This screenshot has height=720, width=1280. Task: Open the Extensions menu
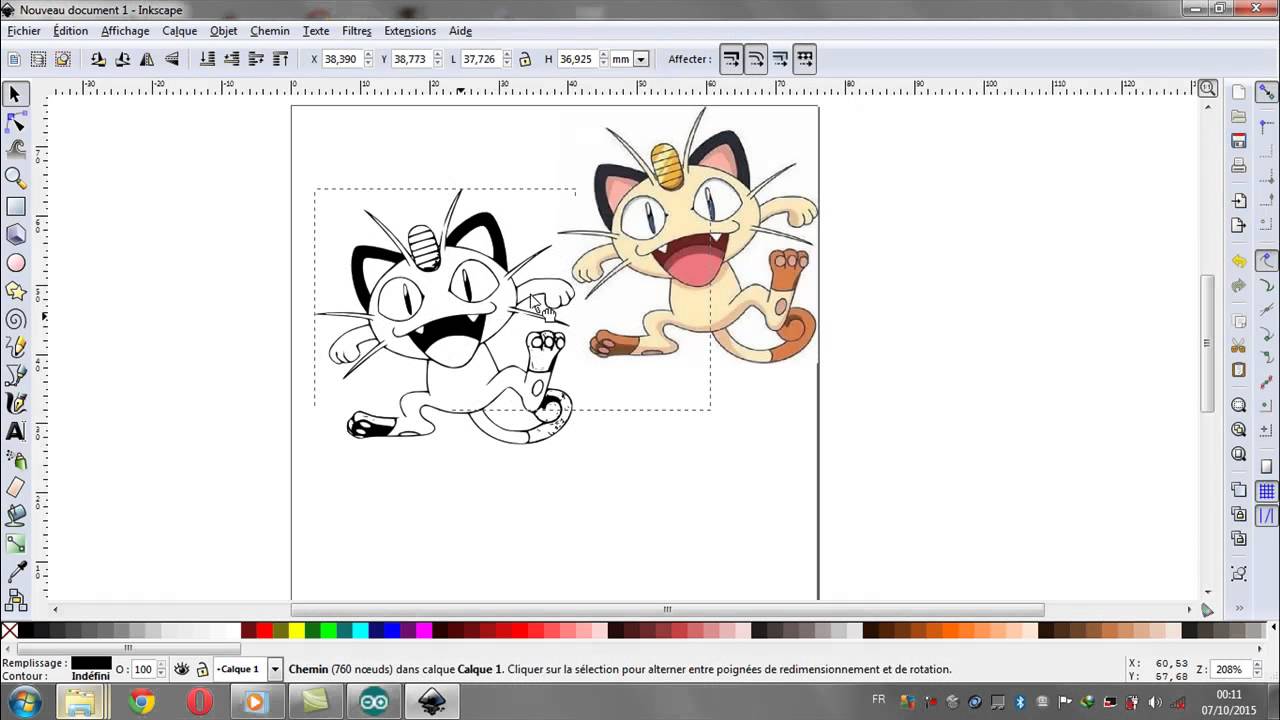(x=410, y=31)
